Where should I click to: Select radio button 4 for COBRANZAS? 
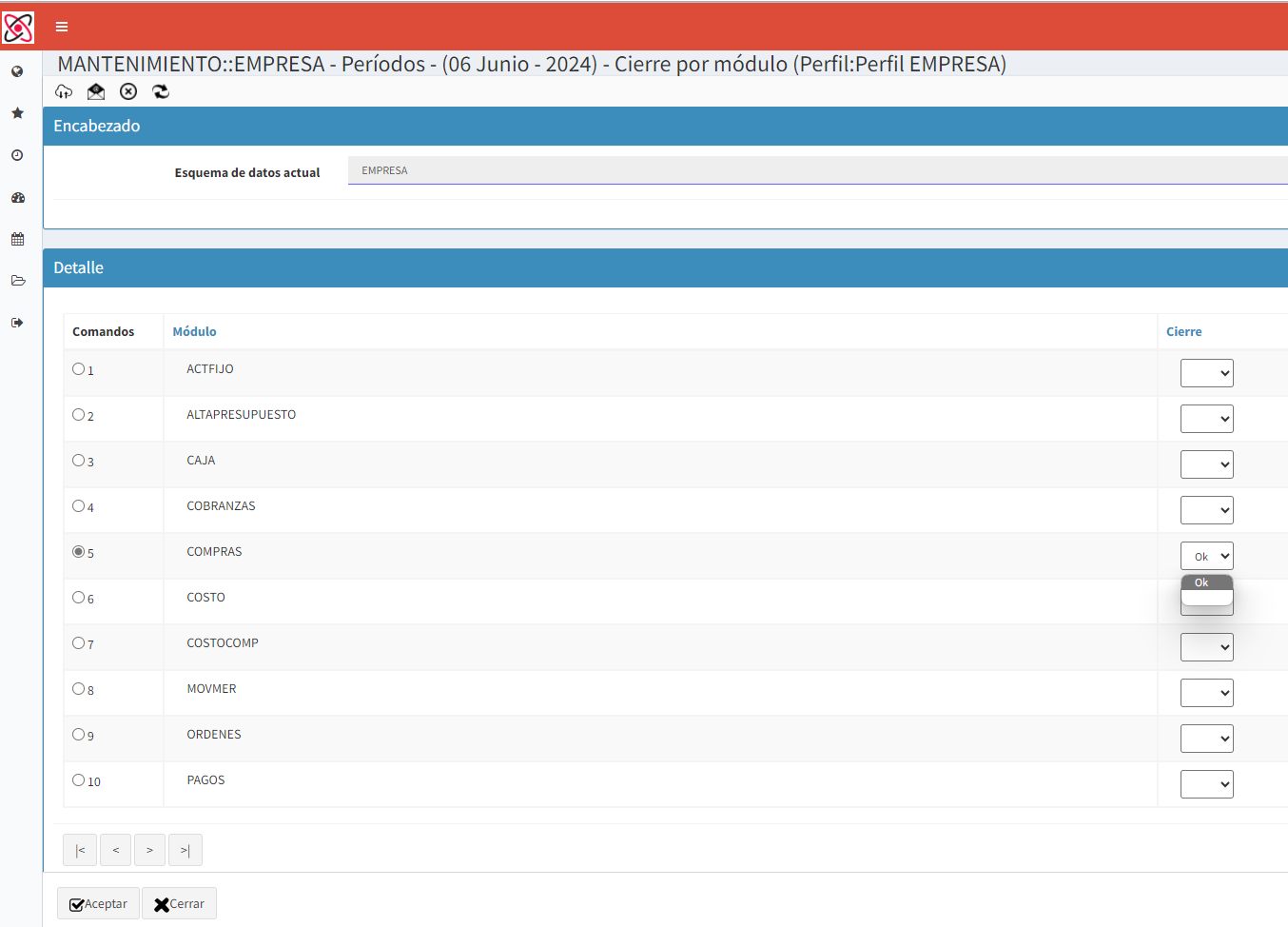pos(79,506)
